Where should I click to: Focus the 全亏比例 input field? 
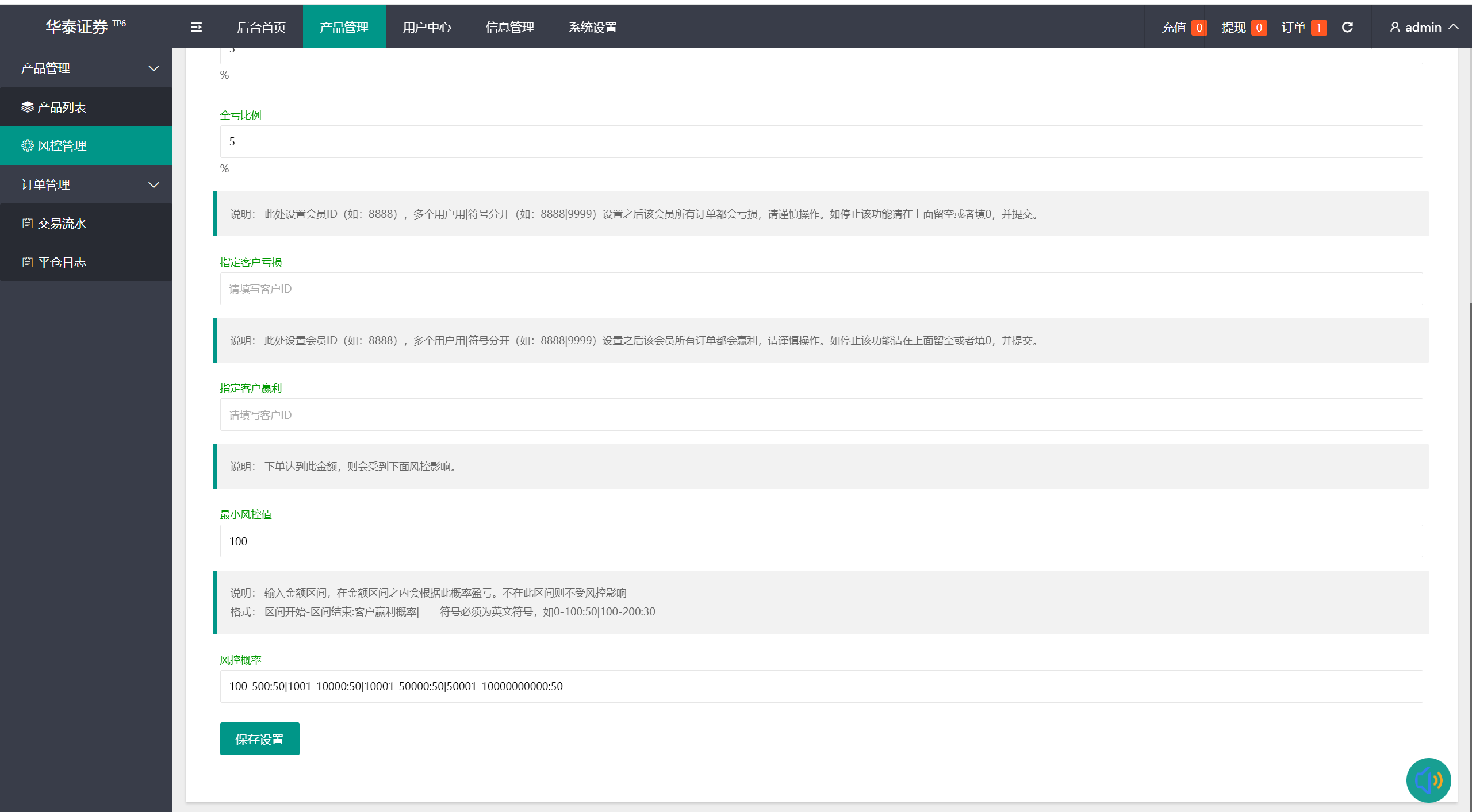click(x=821, y=141)
